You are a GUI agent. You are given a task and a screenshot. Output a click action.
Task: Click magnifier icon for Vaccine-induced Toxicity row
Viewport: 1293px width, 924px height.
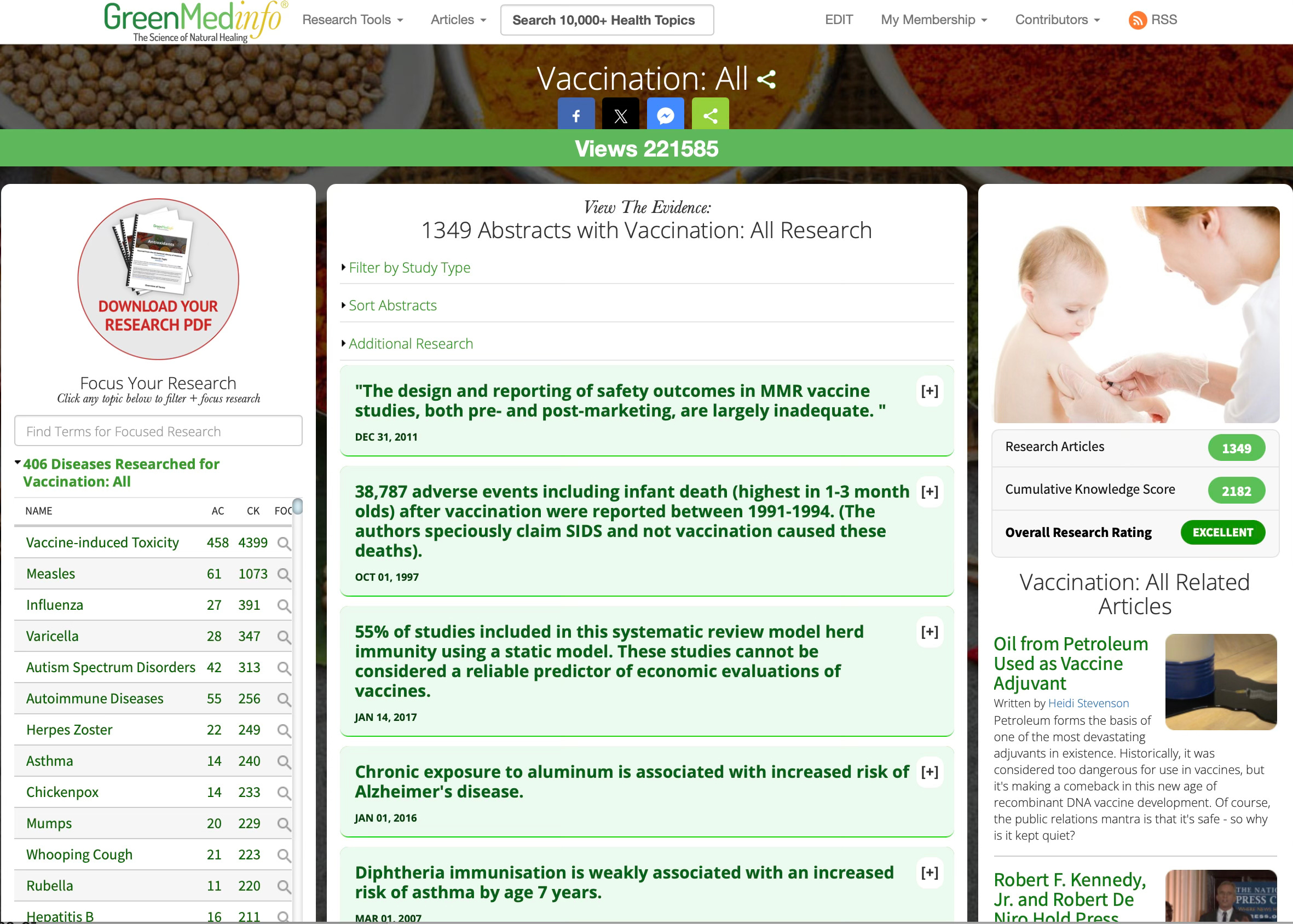tap(284, 544)
